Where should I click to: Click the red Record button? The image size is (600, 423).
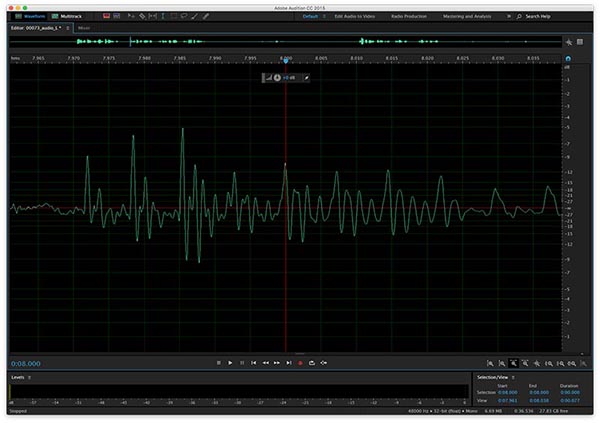point(300,362)
